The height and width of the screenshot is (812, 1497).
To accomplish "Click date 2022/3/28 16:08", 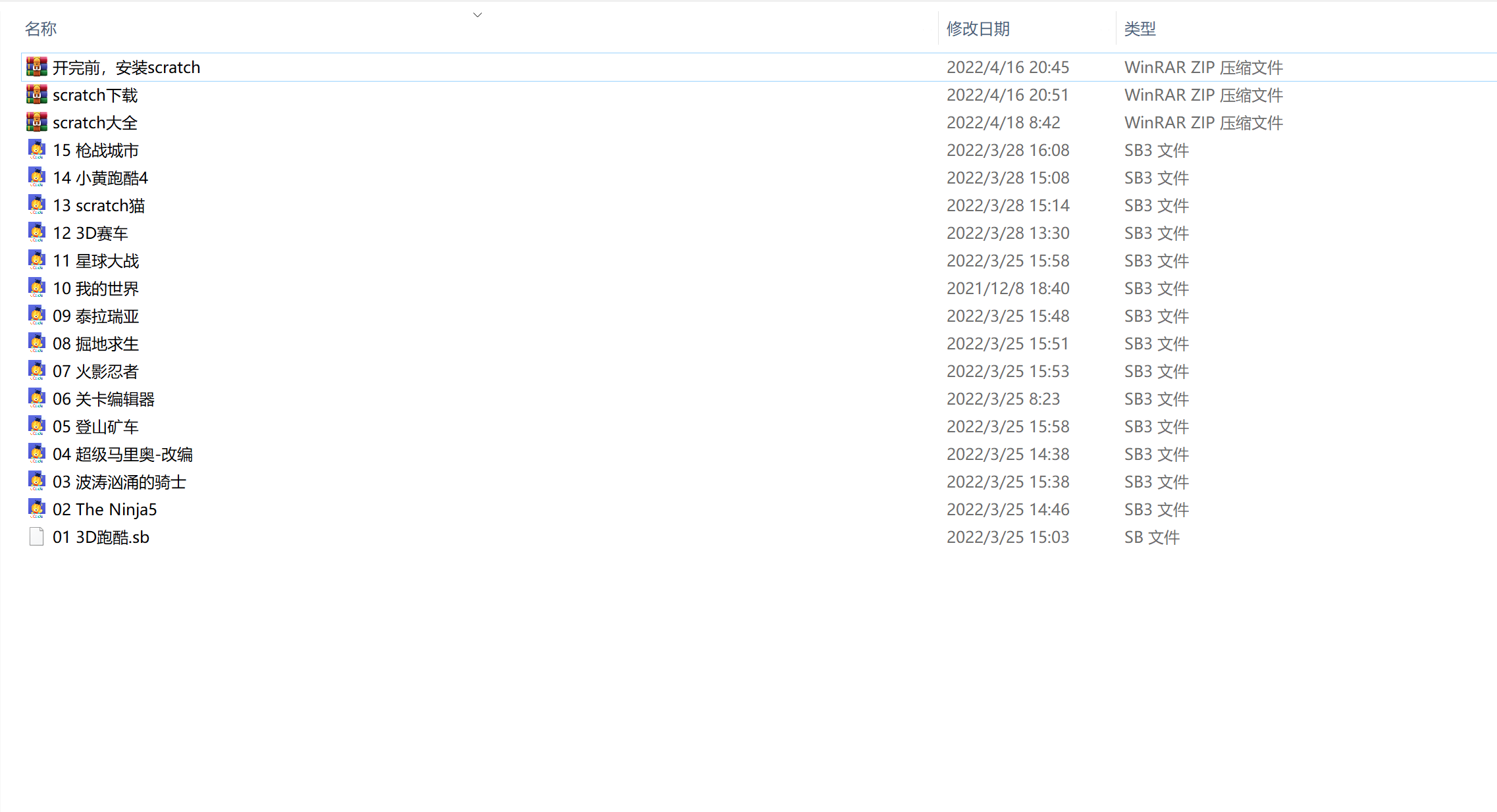I will (1008, 150).
